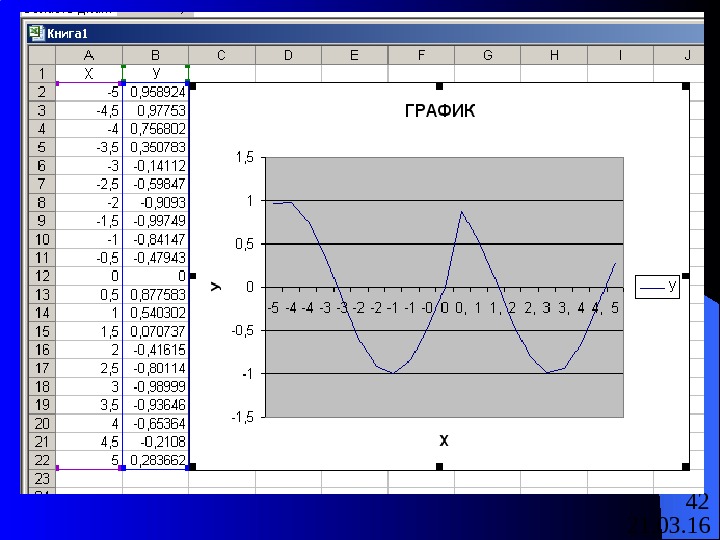720x540 pixels.
Task: Select row 23 header
Action: 42,478
